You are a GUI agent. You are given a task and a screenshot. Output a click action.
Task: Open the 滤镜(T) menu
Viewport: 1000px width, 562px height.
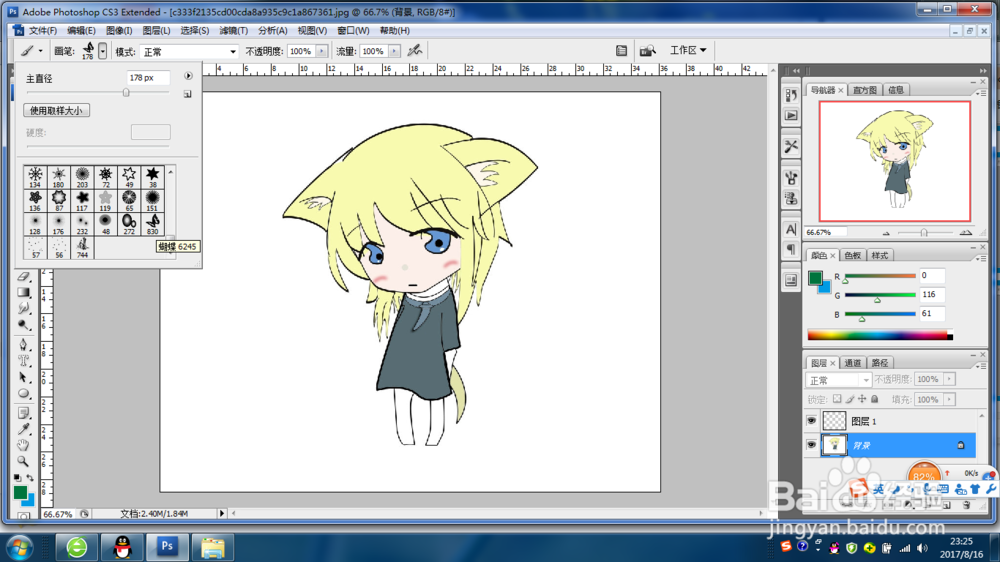click(x=233, y=31)
